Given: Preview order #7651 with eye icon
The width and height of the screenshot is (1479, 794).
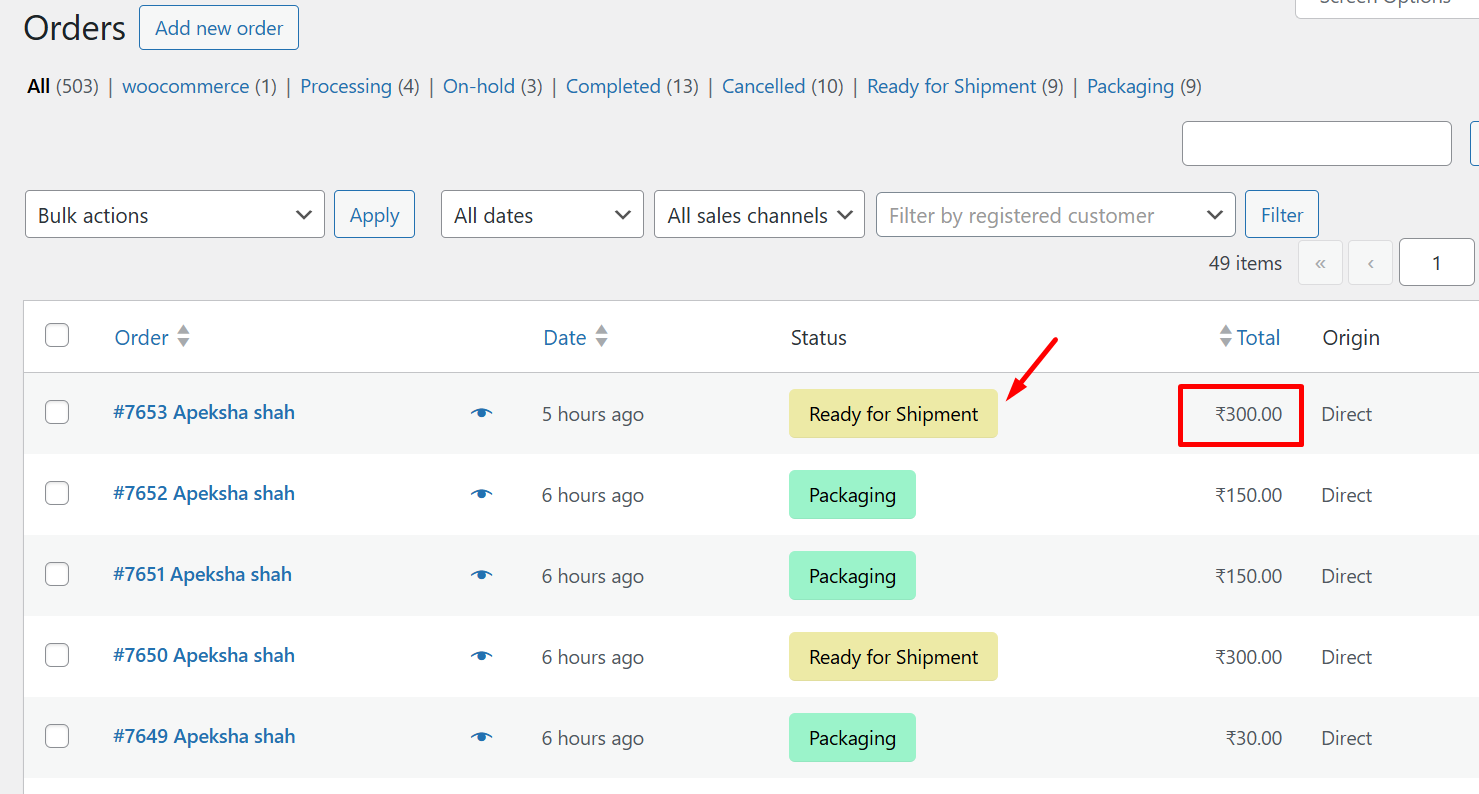Looking at the screenshot, I should 482,575.
